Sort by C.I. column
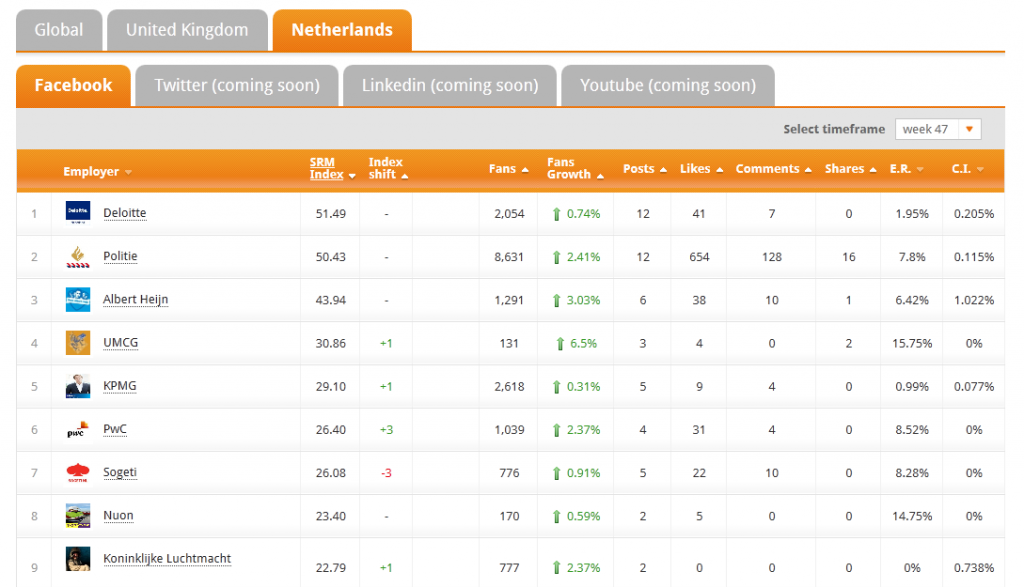The height and width of the screenshot is (587, 1024). pos(967,168)
